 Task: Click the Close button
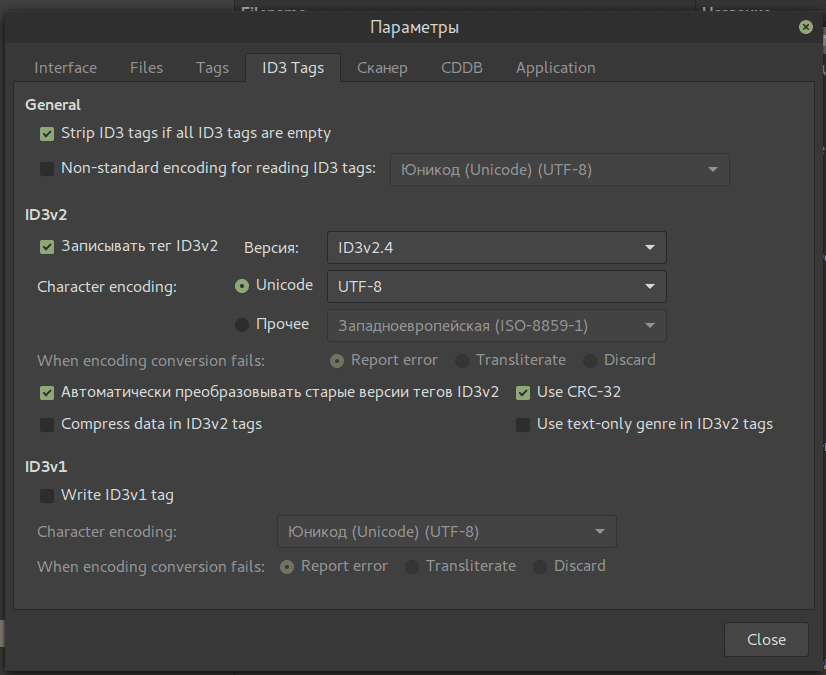(x=766, y=640)
